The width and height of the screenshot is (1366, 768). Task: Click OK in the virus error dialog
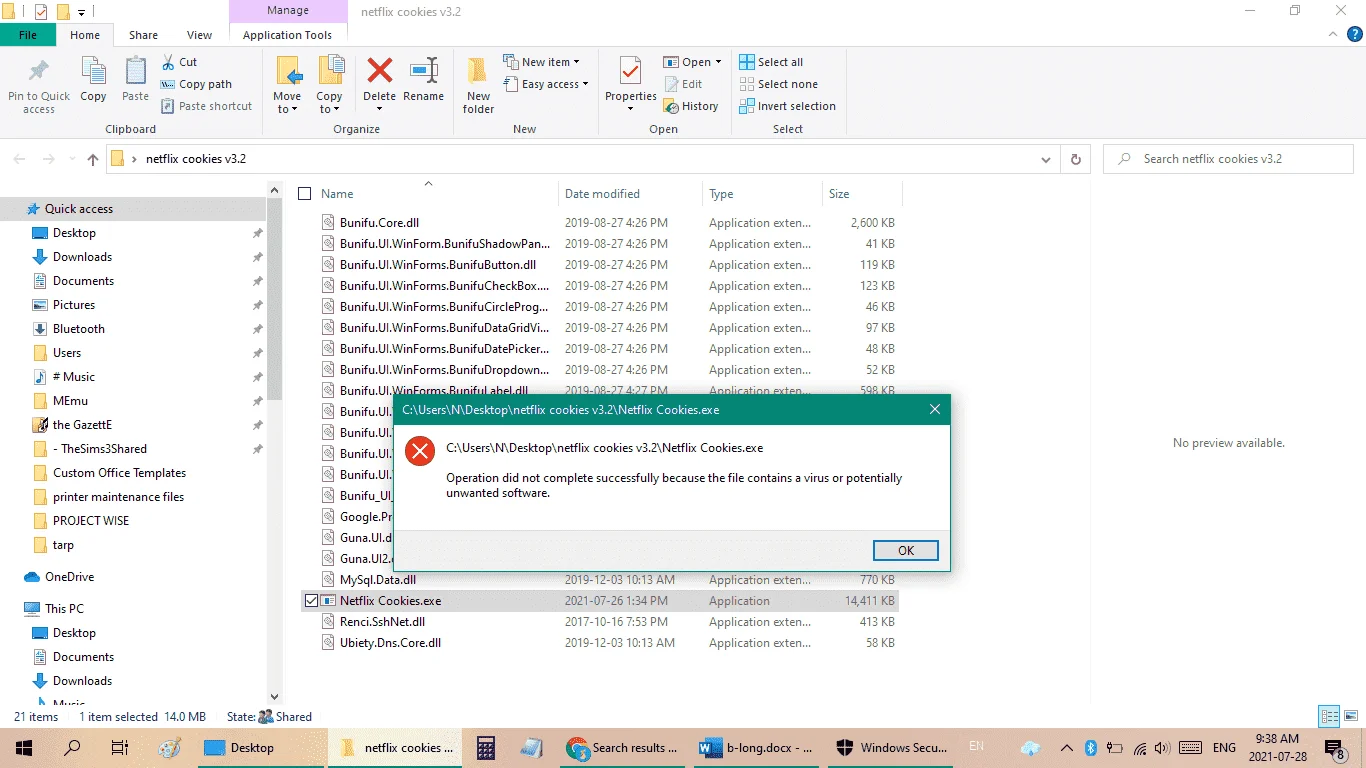[x=906, y=551]
